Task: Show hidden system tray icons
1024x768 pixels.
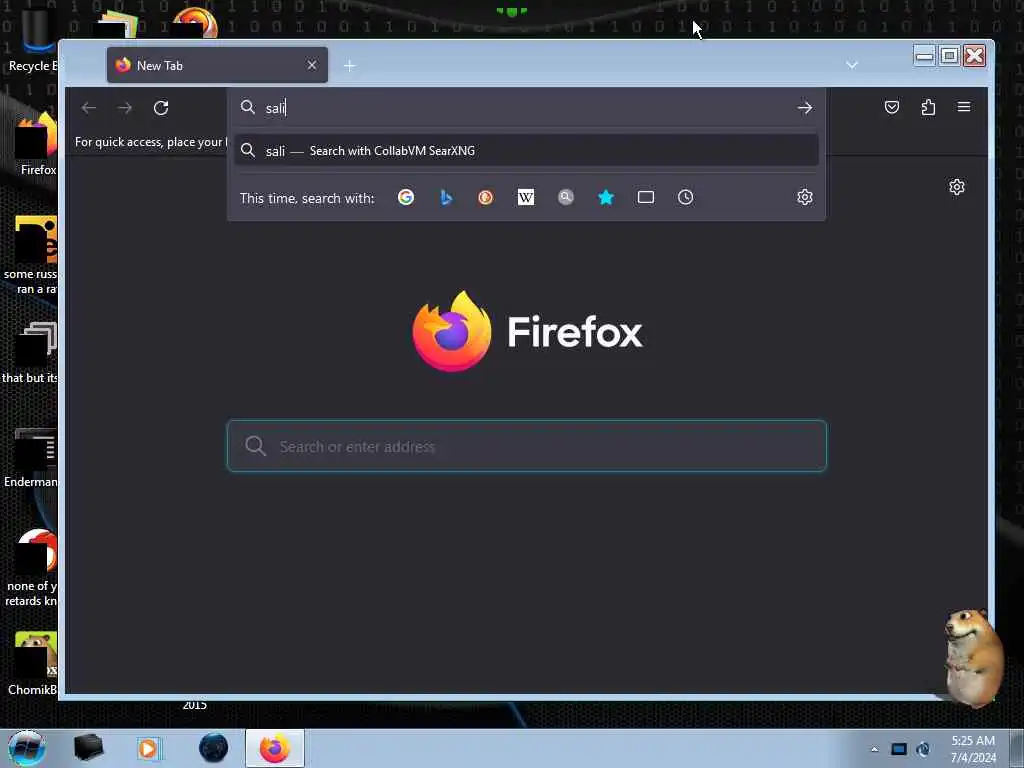Action: [x=874, y=749]
